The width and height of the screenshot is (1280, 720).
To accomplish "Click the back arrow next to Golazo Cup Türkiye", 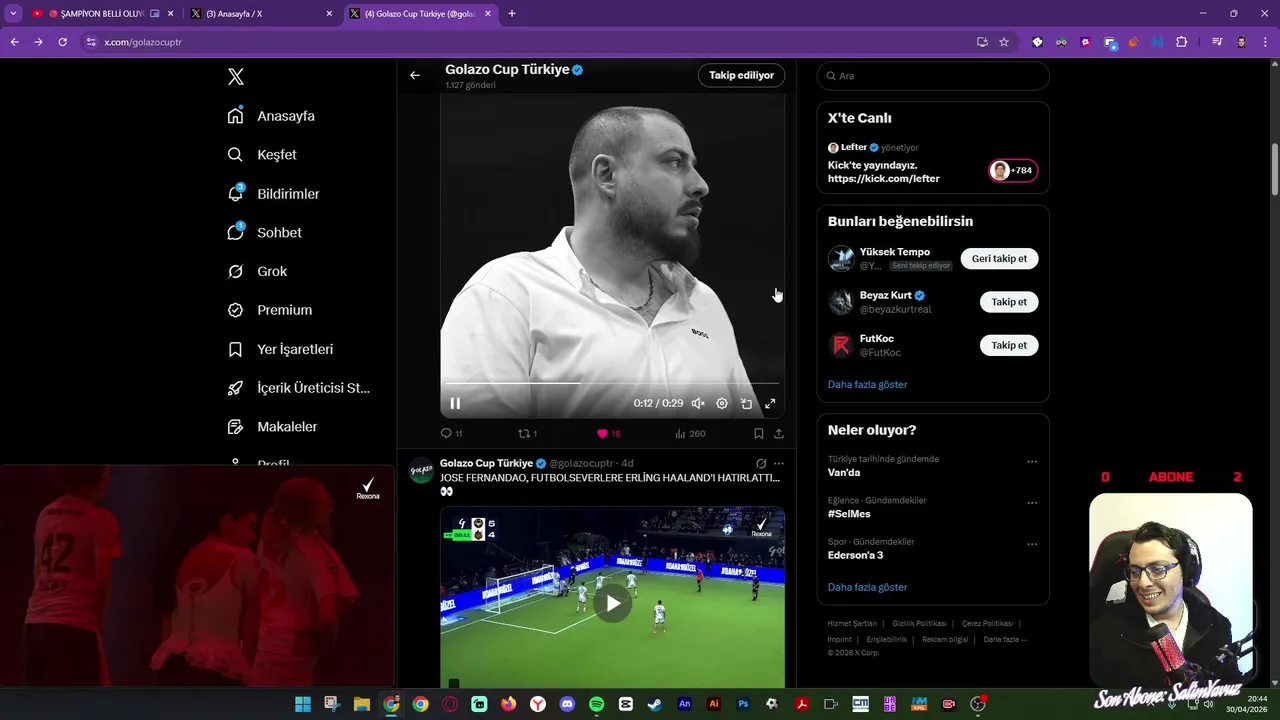I will click(415, 75).
